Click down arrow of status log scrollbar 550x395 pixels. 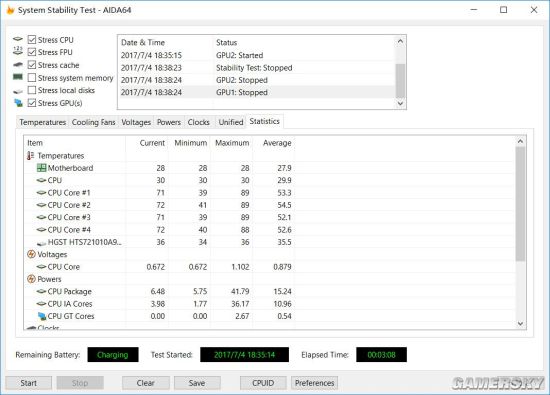400,103
